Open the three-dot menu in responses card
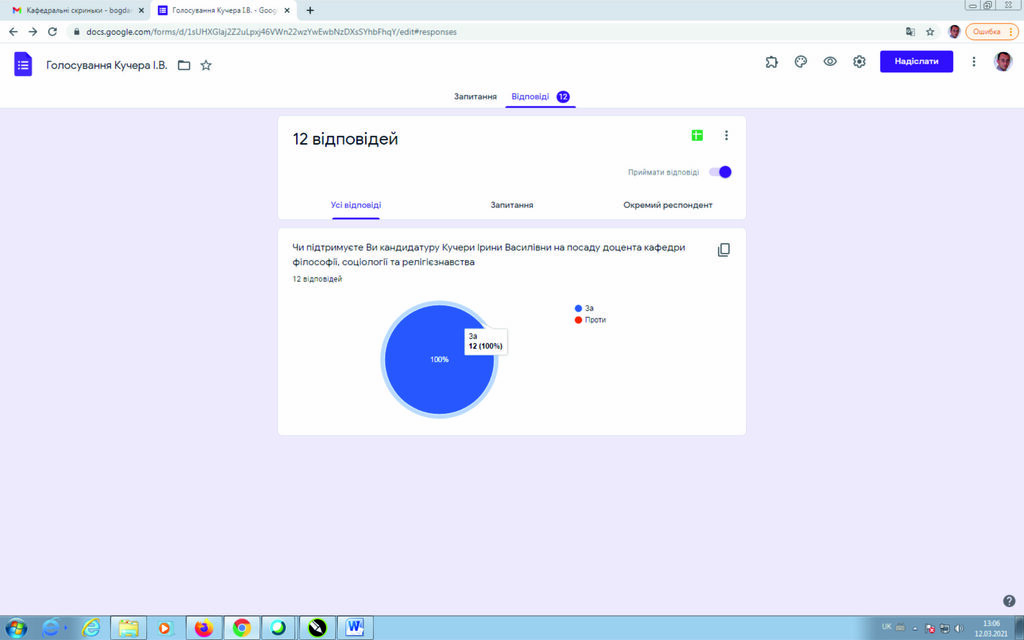 click(x=726, y=136)
